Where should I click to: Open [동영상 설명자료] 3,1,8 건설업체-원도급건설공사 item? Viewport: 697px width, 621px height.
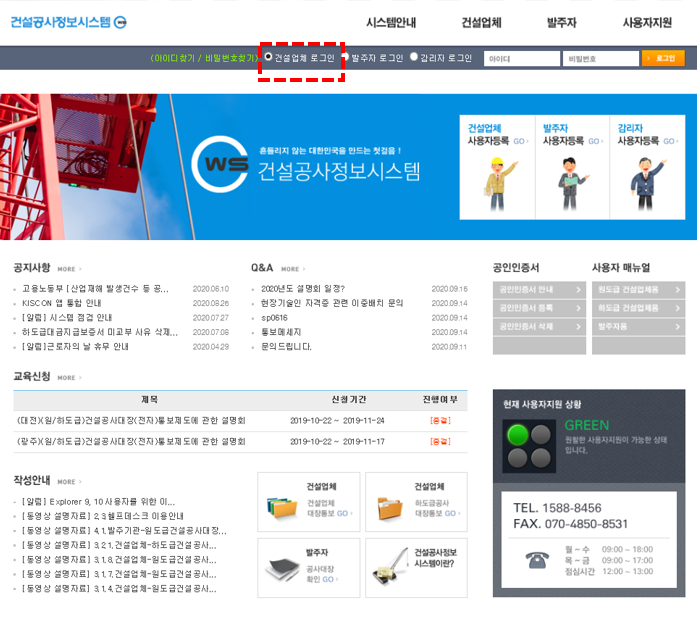tap(119, 560)
